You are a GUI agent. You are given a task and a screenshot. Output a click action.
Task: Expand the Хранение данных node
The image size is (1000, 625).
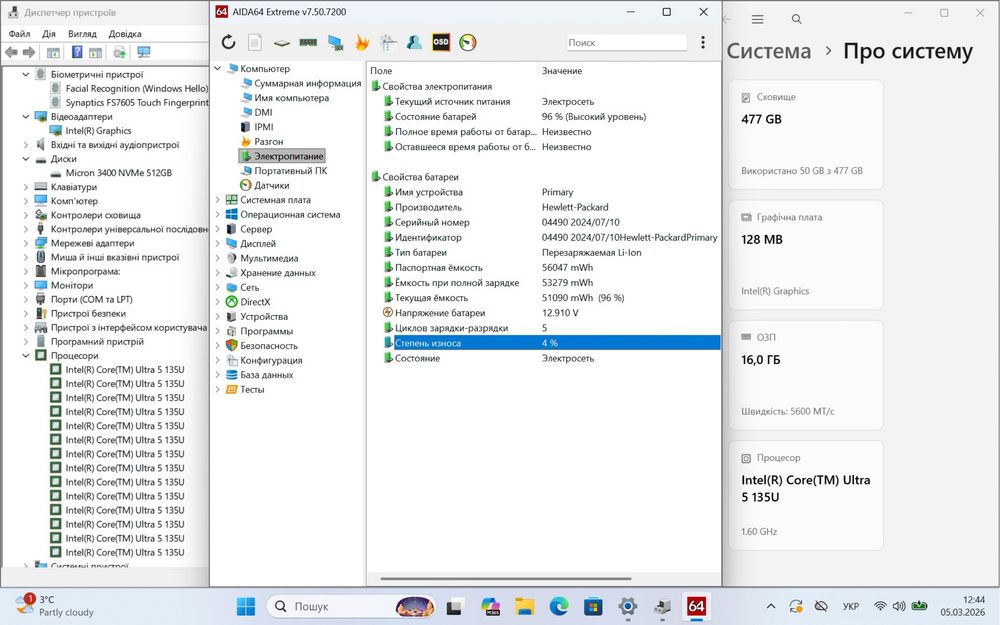[x=217, y=273]
